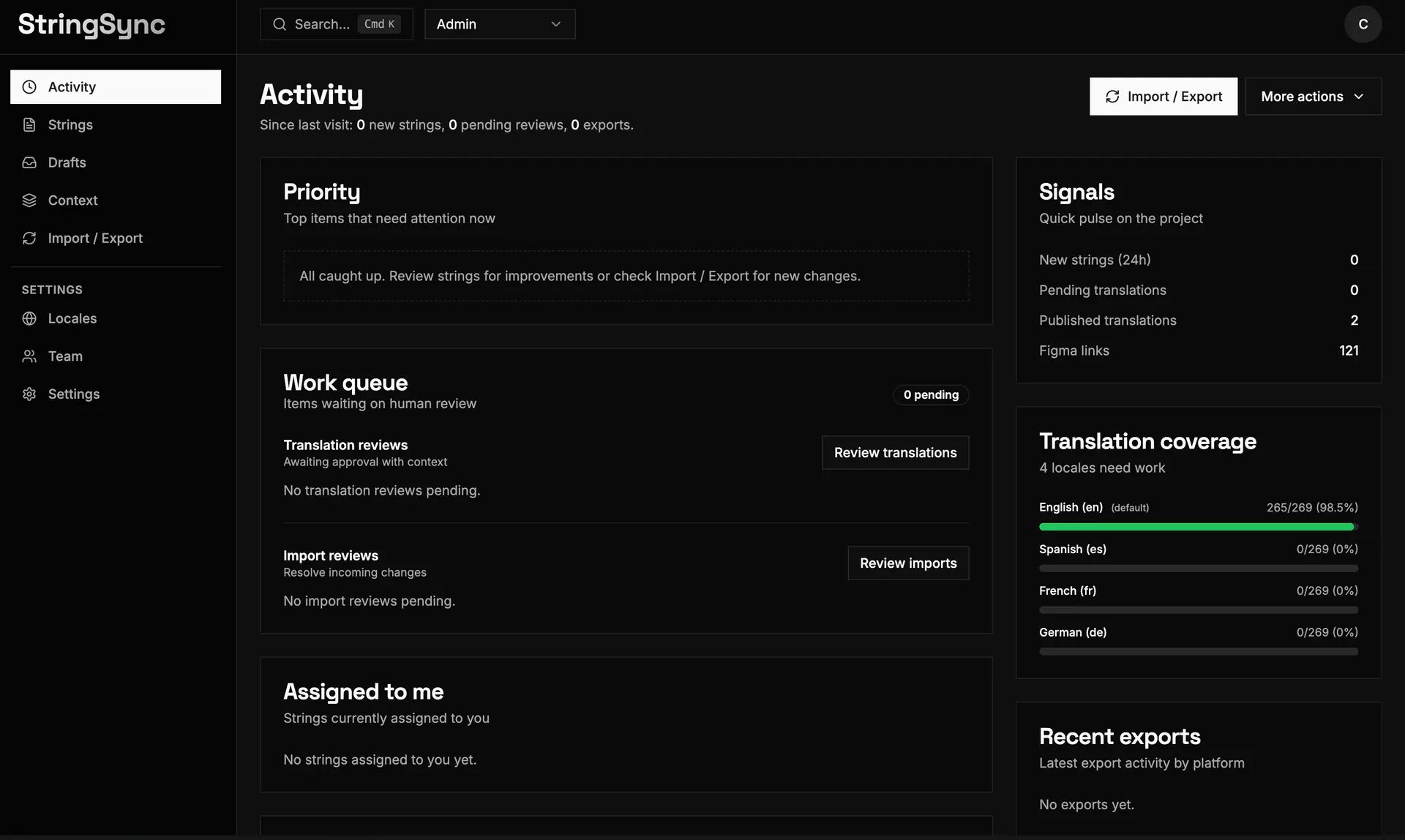
Task: Go to Strings in sidebar
Action: point(116,125)
